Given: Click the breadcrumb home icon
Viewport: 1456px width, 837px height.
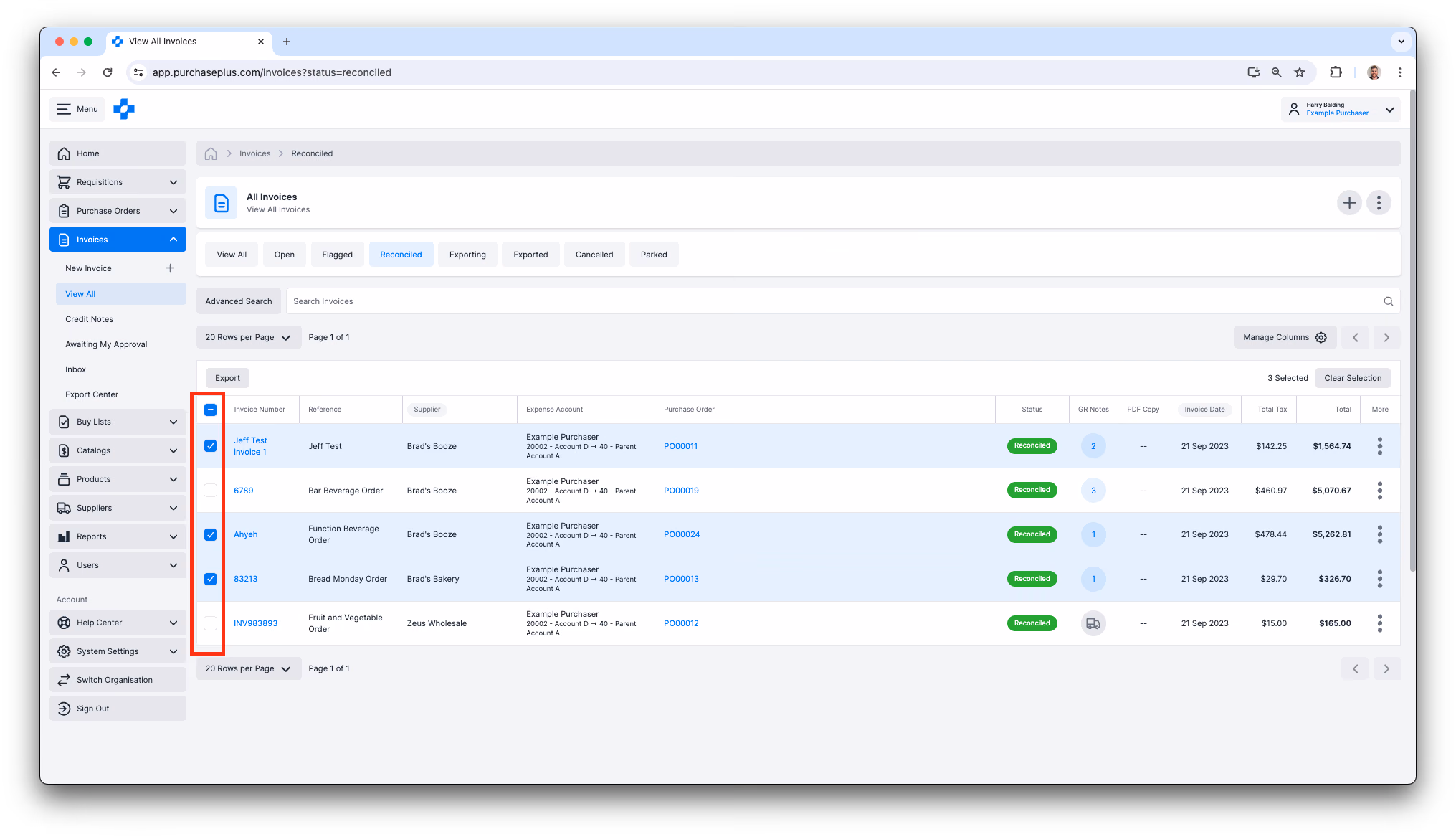Looking at the screenshot, I should pos(211,153).
